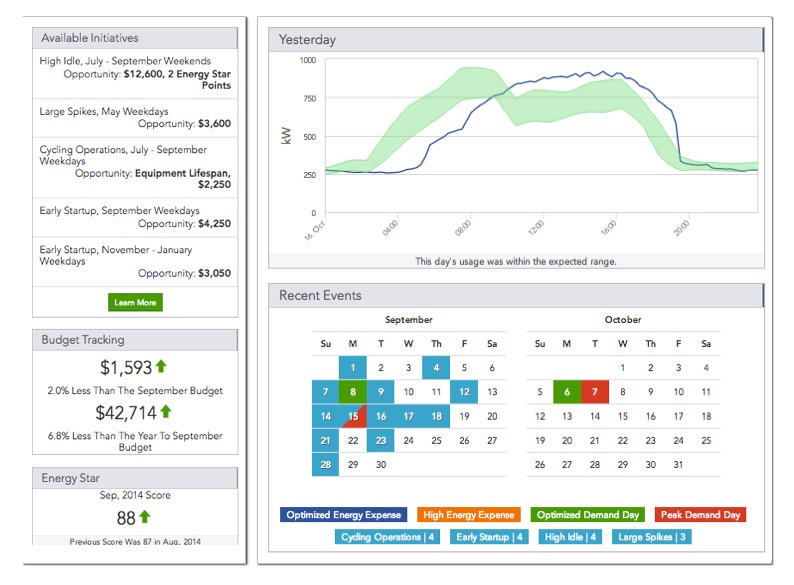Viewport: 794px width, 585px height.
Task: Select the Cycling Operations July-September Weekdays initiative
Action: click(x=135, y=166)
